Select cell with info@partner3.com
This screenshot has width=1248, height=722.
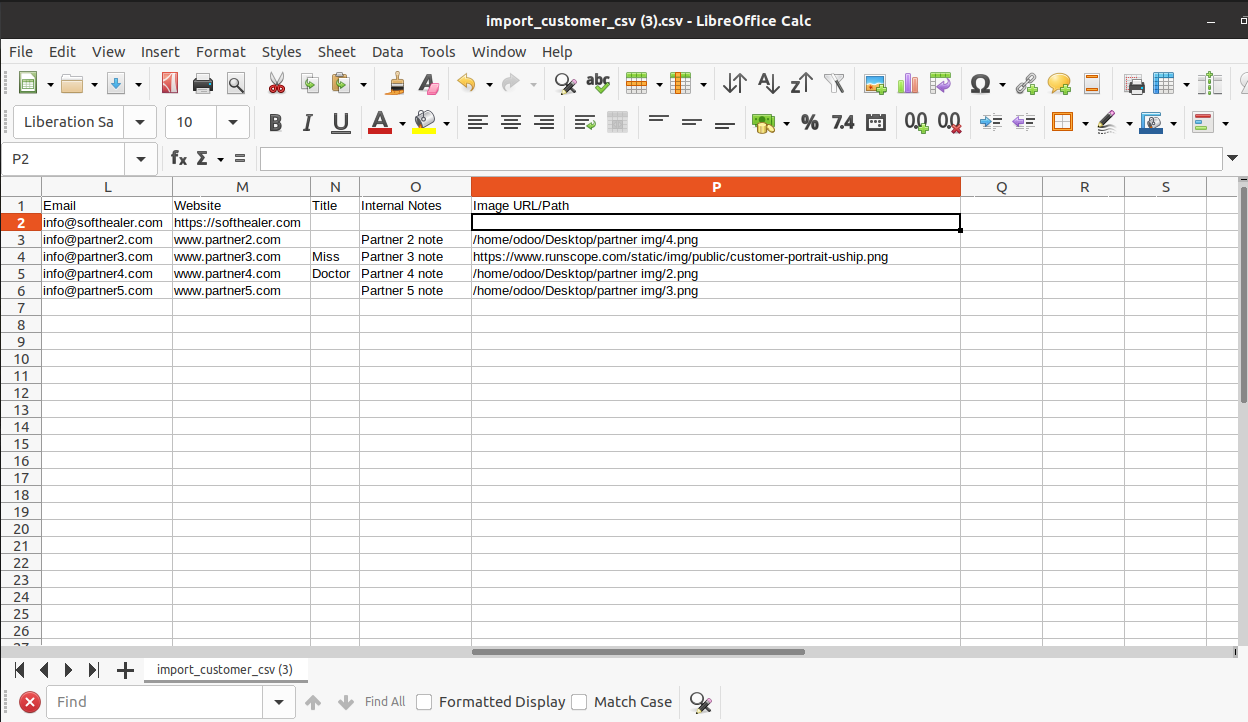tap(107, 257)
